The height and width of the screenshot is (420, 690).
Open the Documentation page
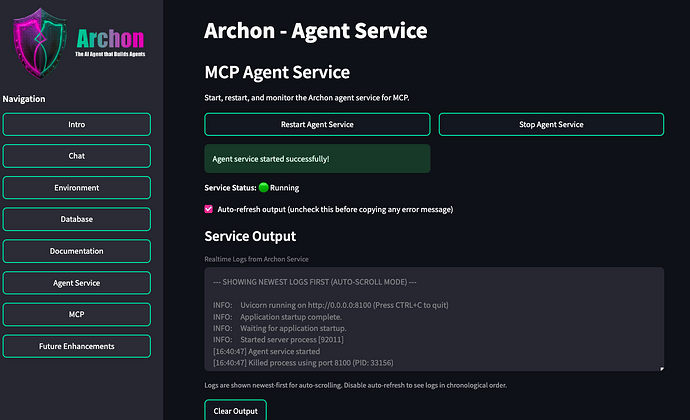(x=77, y=251)
